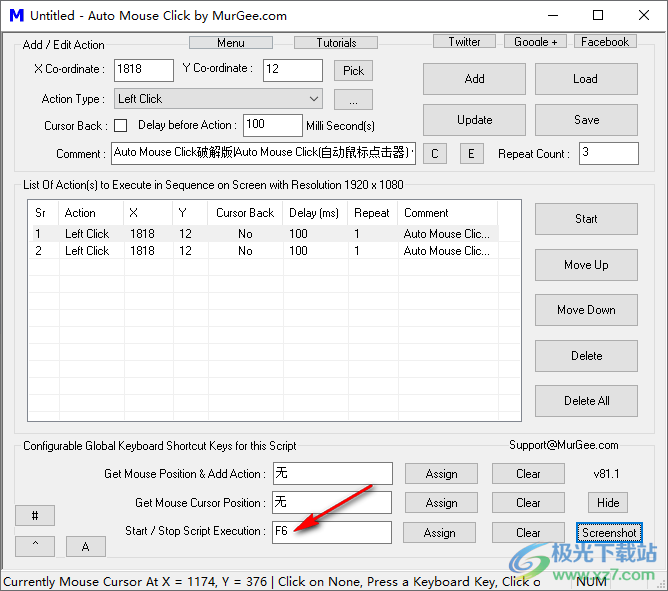Click the Delay (ms) column header
668x591 pixels.
(314, 213)
